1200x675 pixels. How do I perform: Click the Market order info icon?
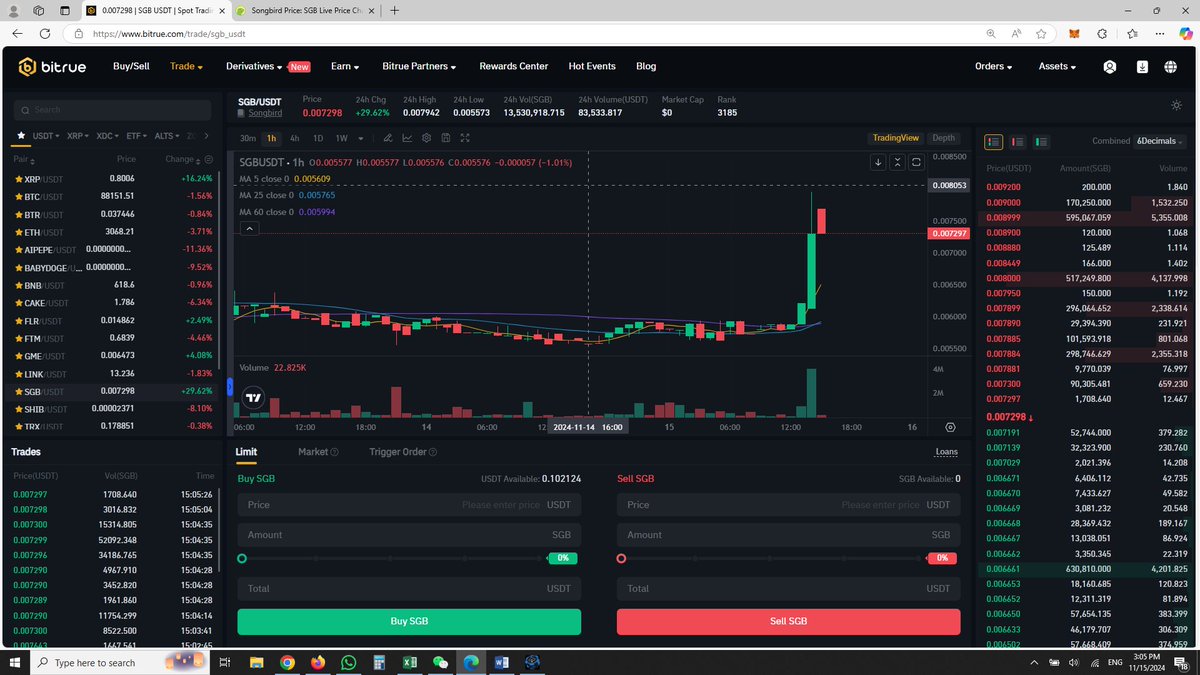334,452
